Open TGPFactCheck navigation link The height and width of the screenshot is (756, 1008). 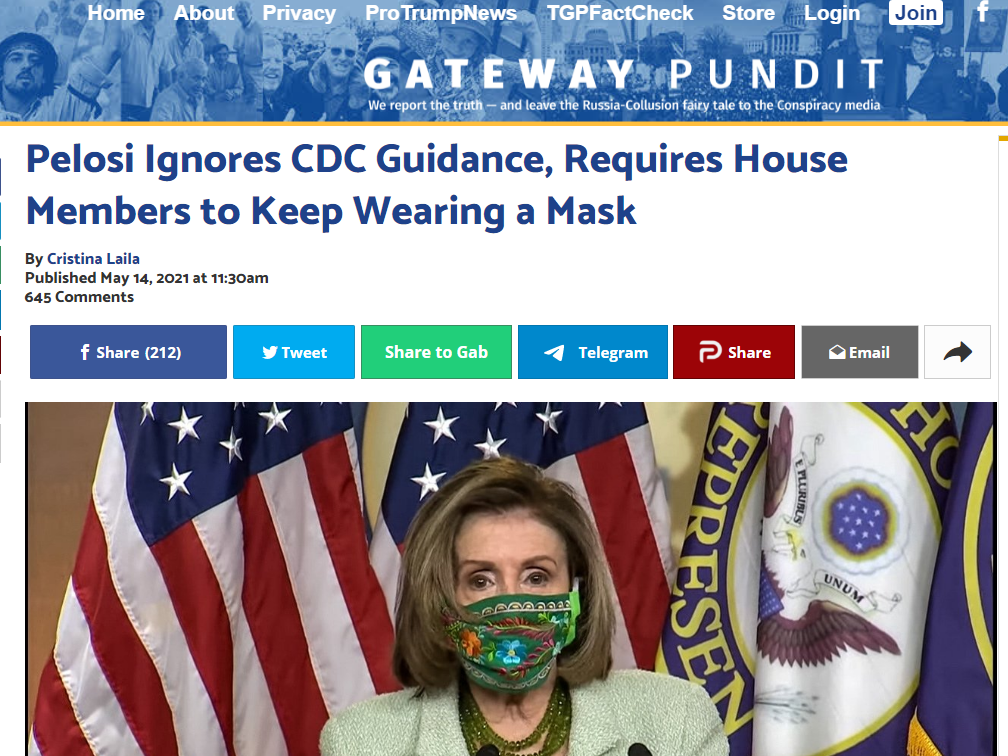(620, 13)
